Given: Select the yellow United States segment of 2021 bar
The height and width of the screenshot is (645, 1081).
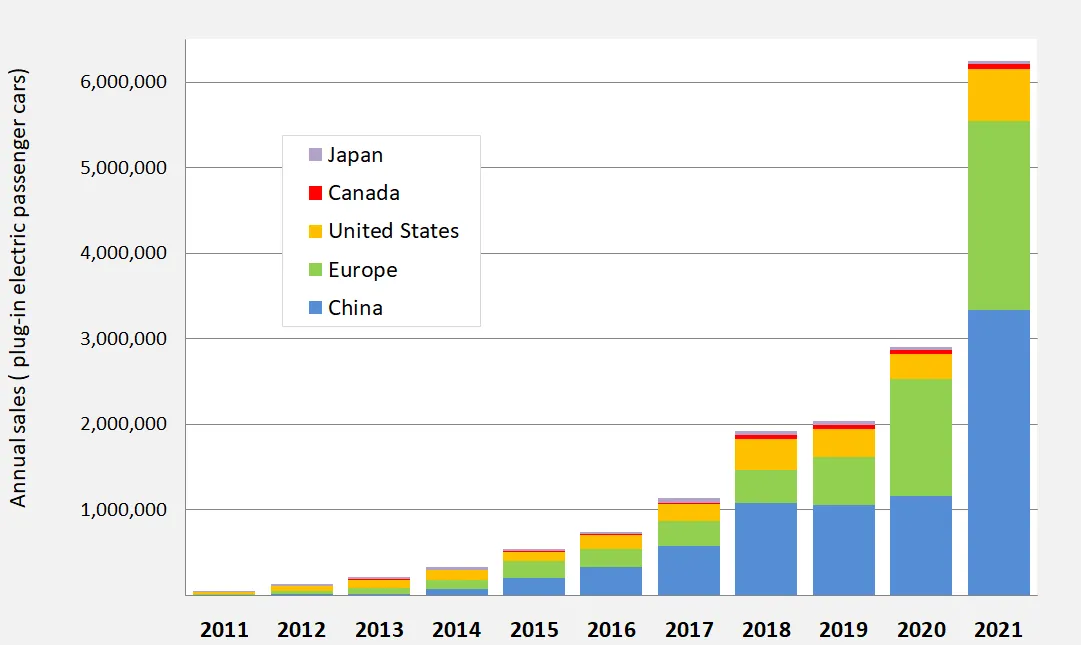Looking at the screenshot, I should pyautogui.click(x=999, y=95).
